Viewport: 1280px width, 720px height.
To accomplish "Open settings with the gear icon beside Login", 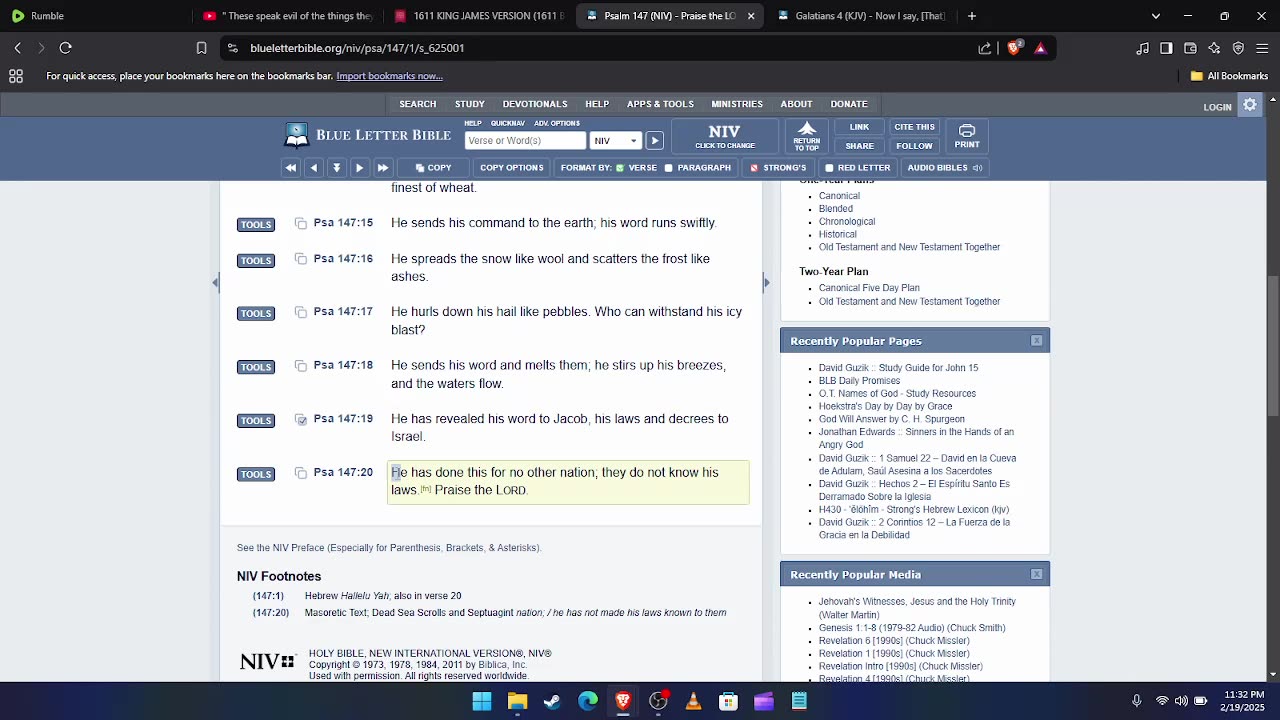I will tap(1250, 105).
